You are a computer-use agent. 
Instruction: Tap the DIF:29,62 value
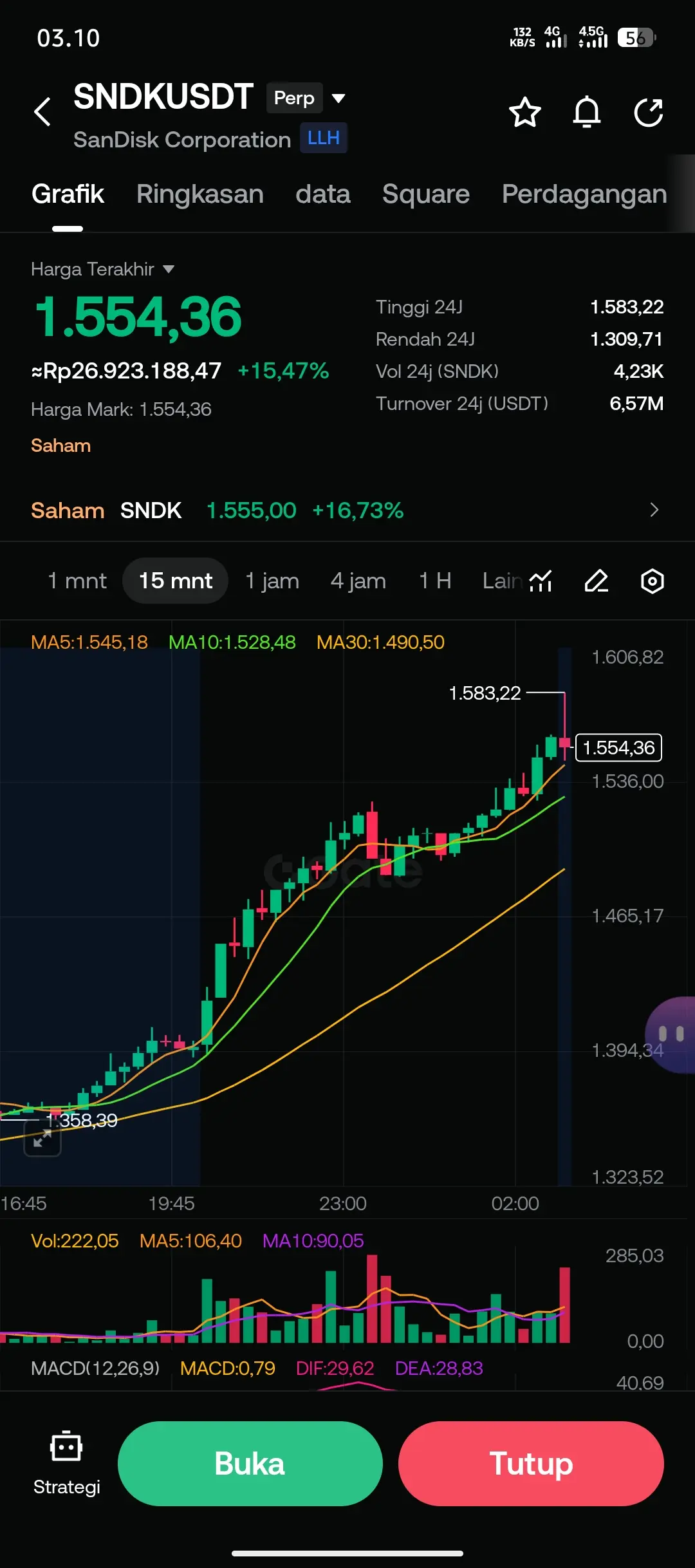[x=335, y=1368]
